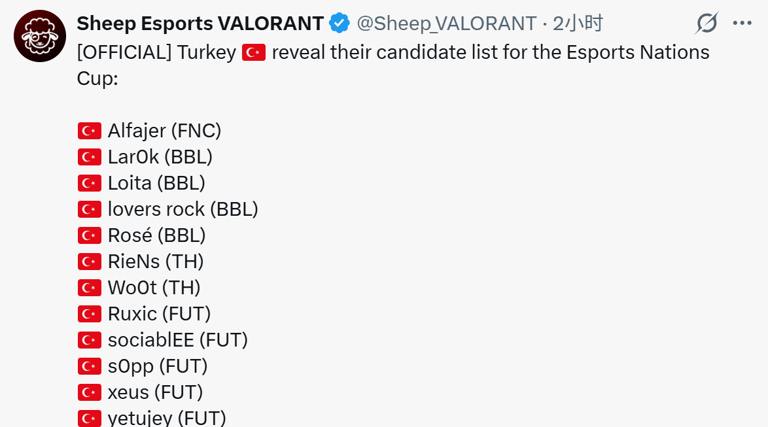768x427 pixels.
Task: Click the sociablEE (FUT) text line
Action: click(177, 340)
